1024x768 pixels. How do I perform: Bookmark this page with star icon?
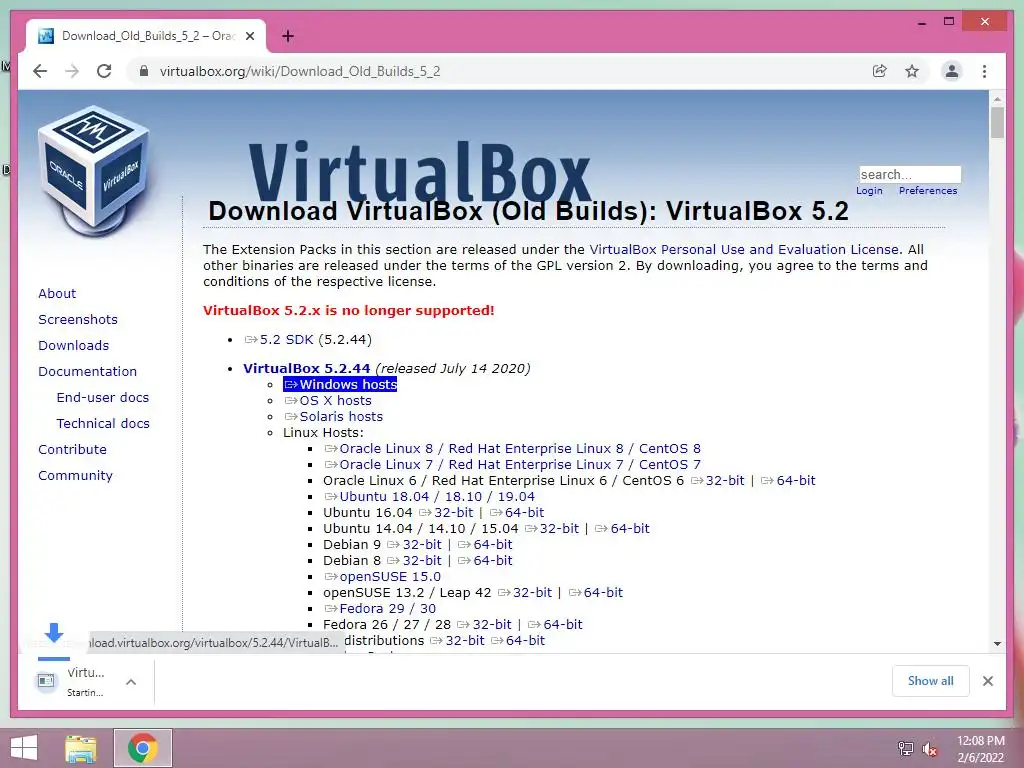(x=912, y=71)
